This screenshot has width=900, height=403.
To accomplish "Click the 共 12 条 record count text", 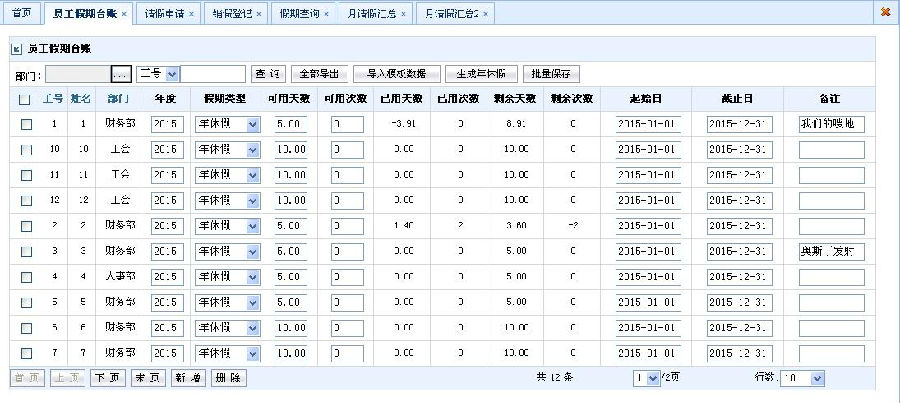I will point(555,378).
